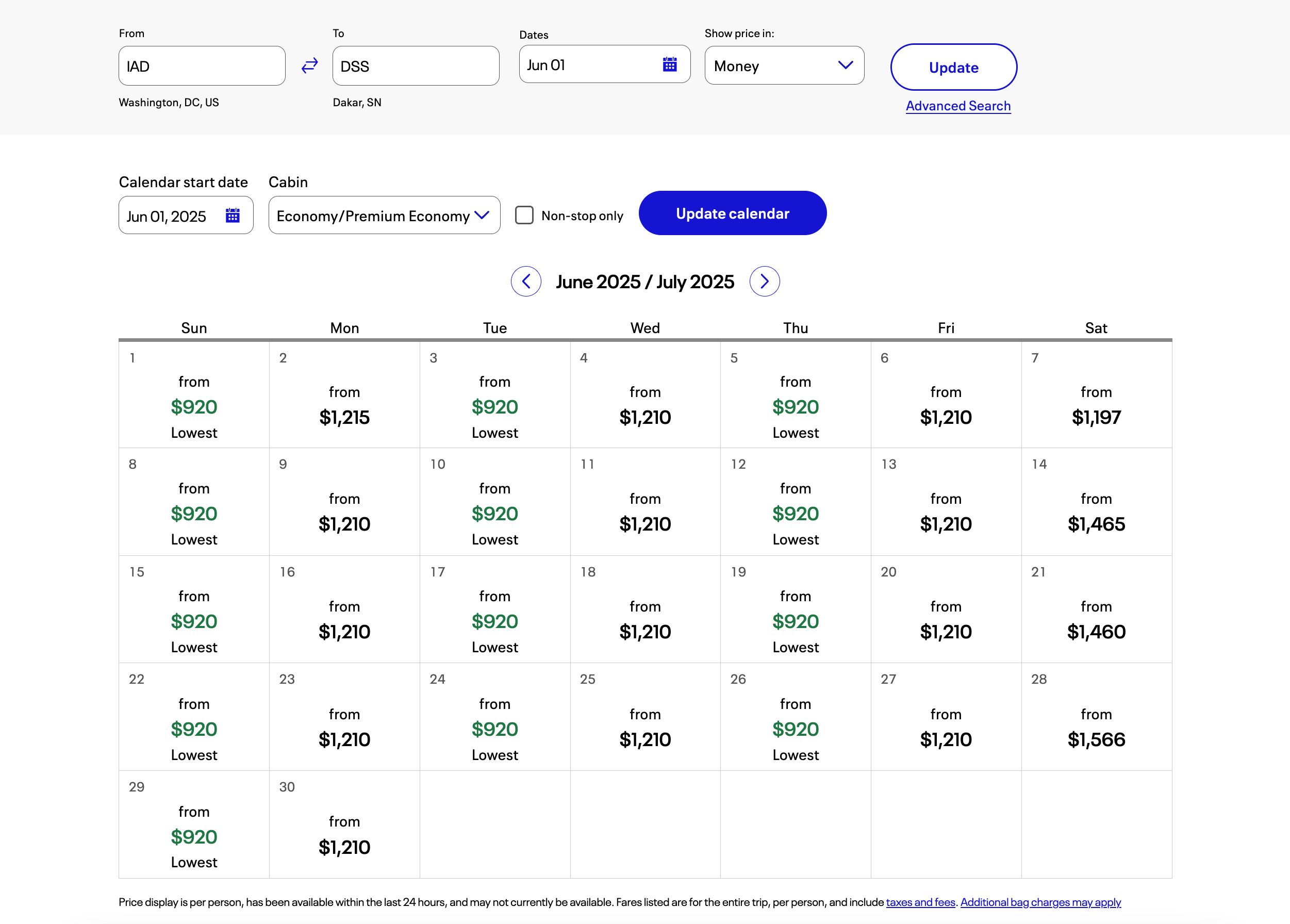
Task: Open the taxes and fees link
Action: (920, 902)
